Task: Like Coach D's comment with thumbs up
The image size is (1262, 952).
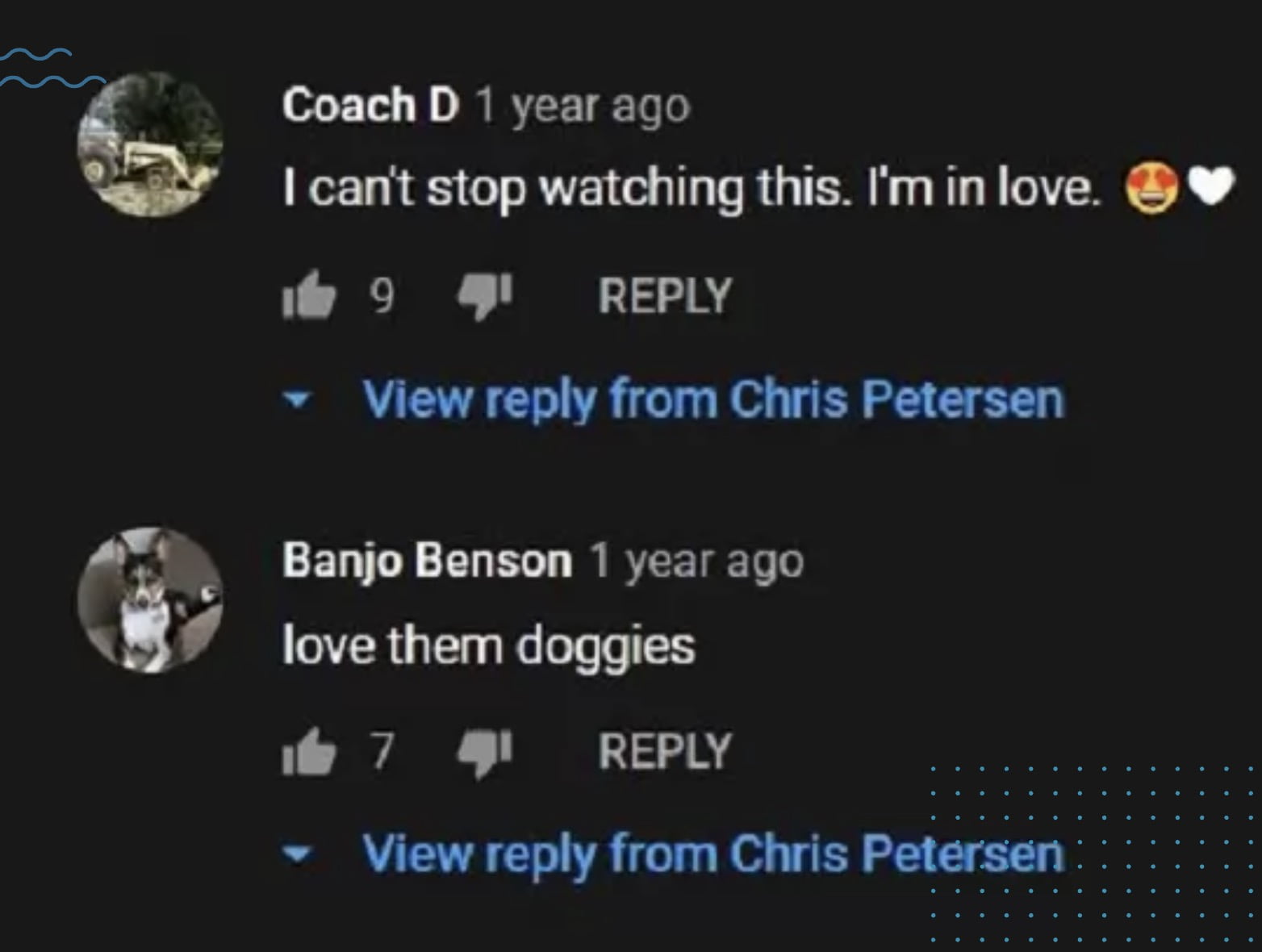Action: 308,295
